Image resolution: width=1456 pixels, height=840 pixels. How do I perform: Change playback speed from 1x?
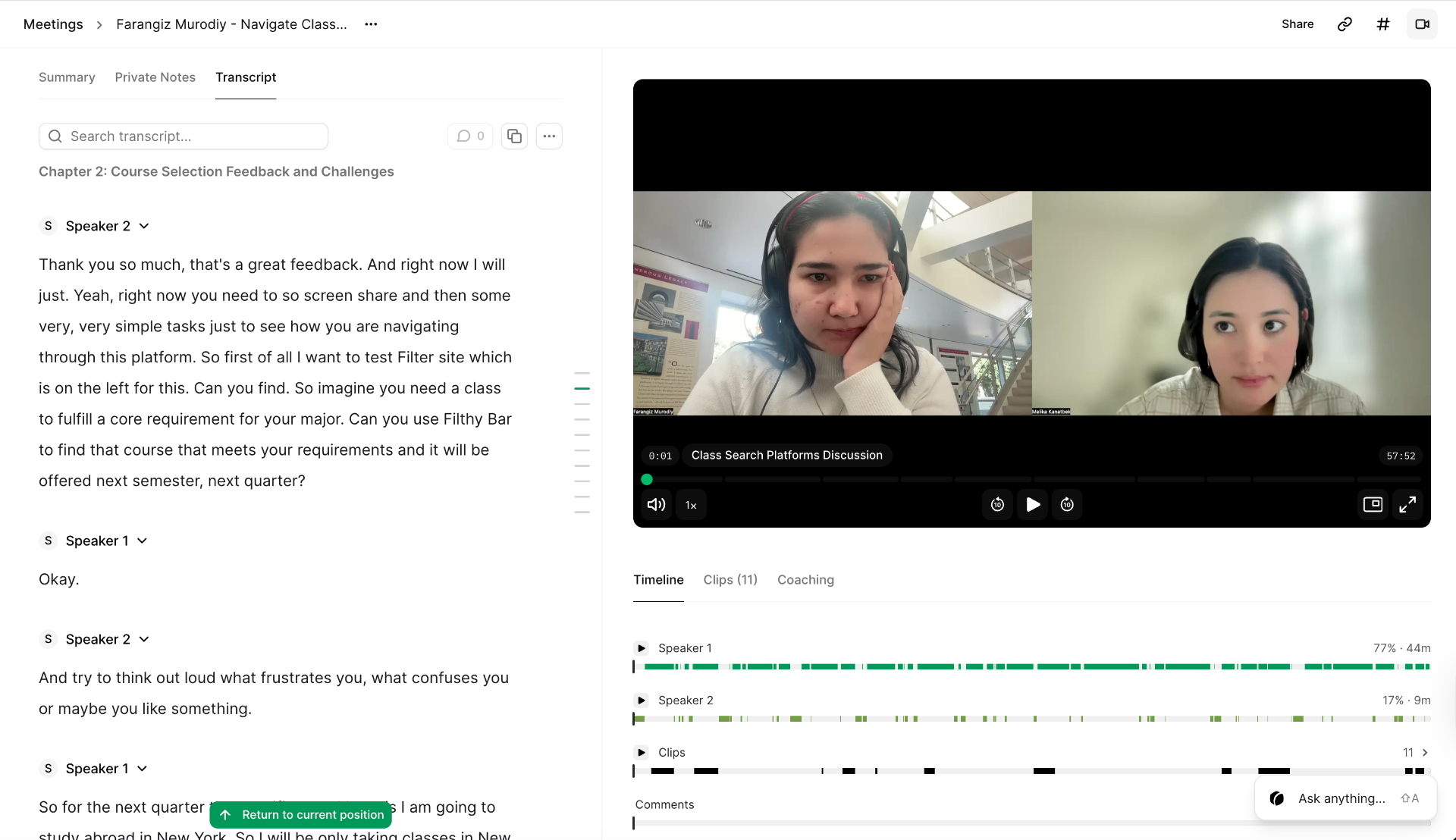pyautogui.click(x=691, y=505)
